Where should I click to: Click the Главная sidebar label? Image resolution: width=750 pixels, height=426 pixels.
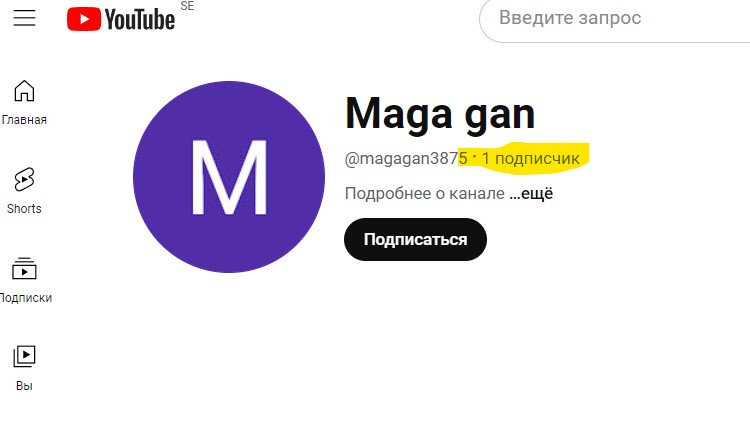point(24,120)
